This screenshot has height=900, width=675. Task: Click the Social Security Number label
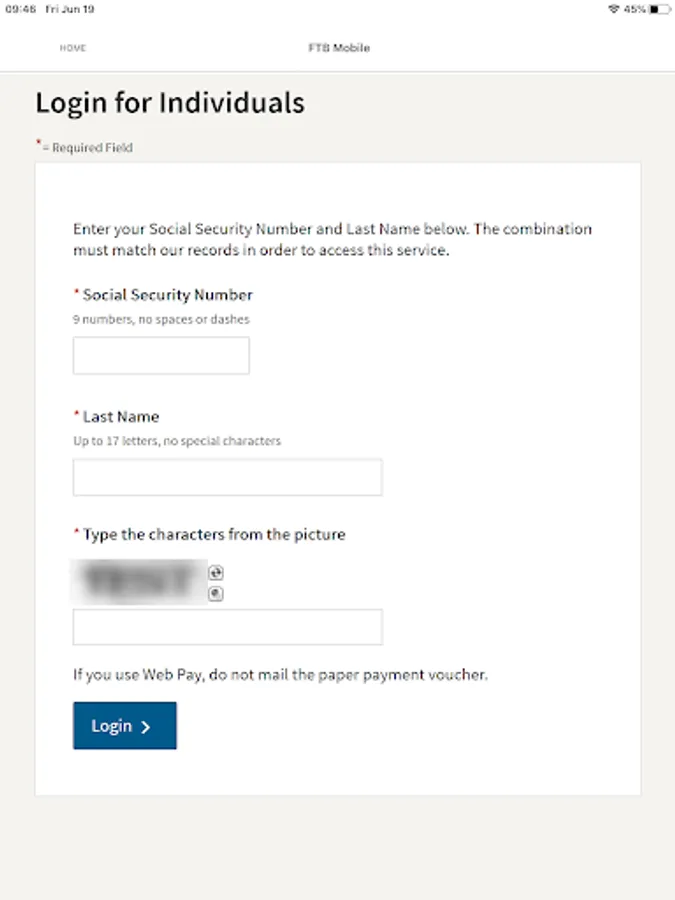pos(167,295)
